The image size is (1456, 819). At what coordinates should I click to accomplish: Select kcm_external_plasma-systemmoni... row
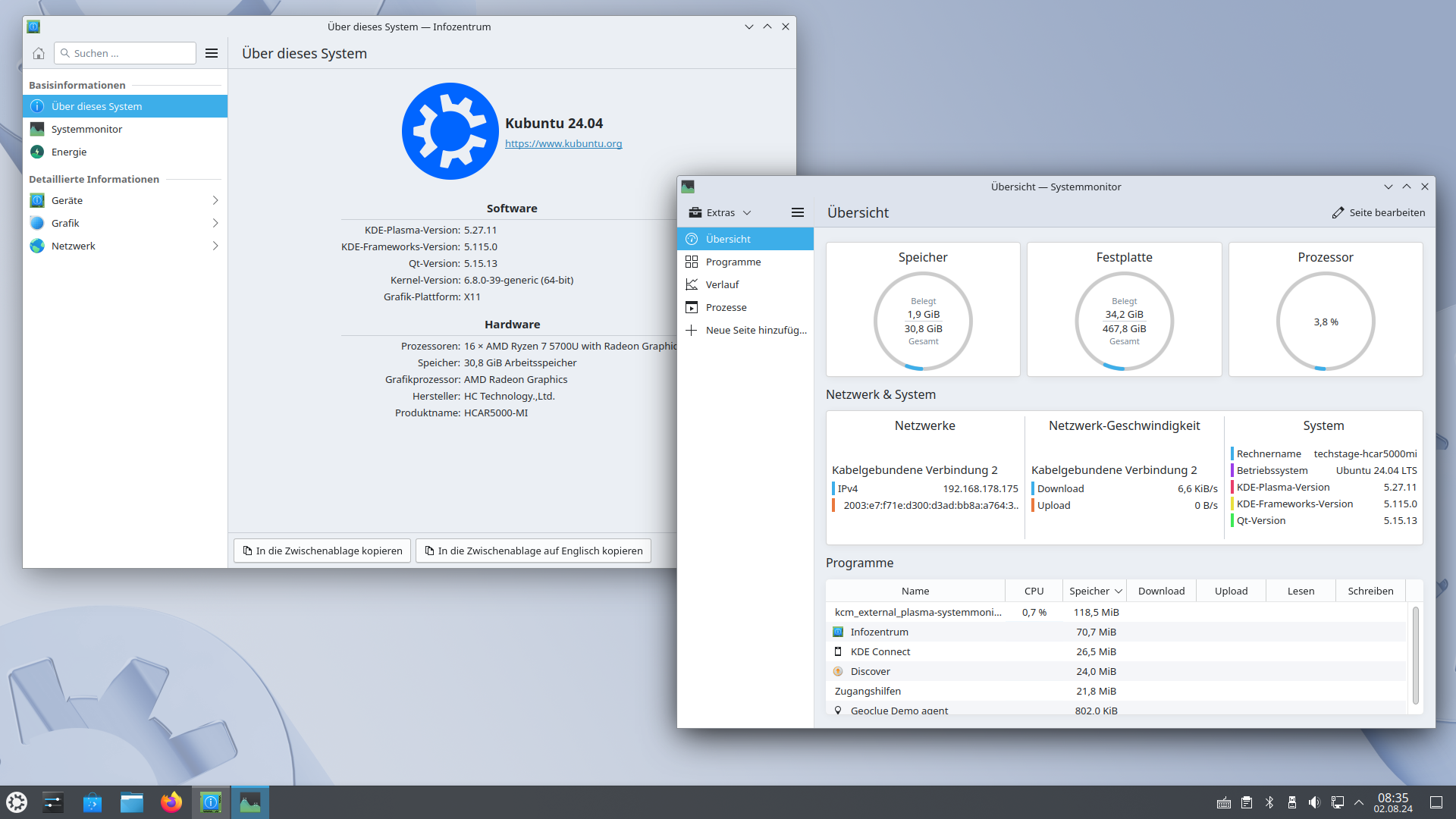[x=1116, y=612]
